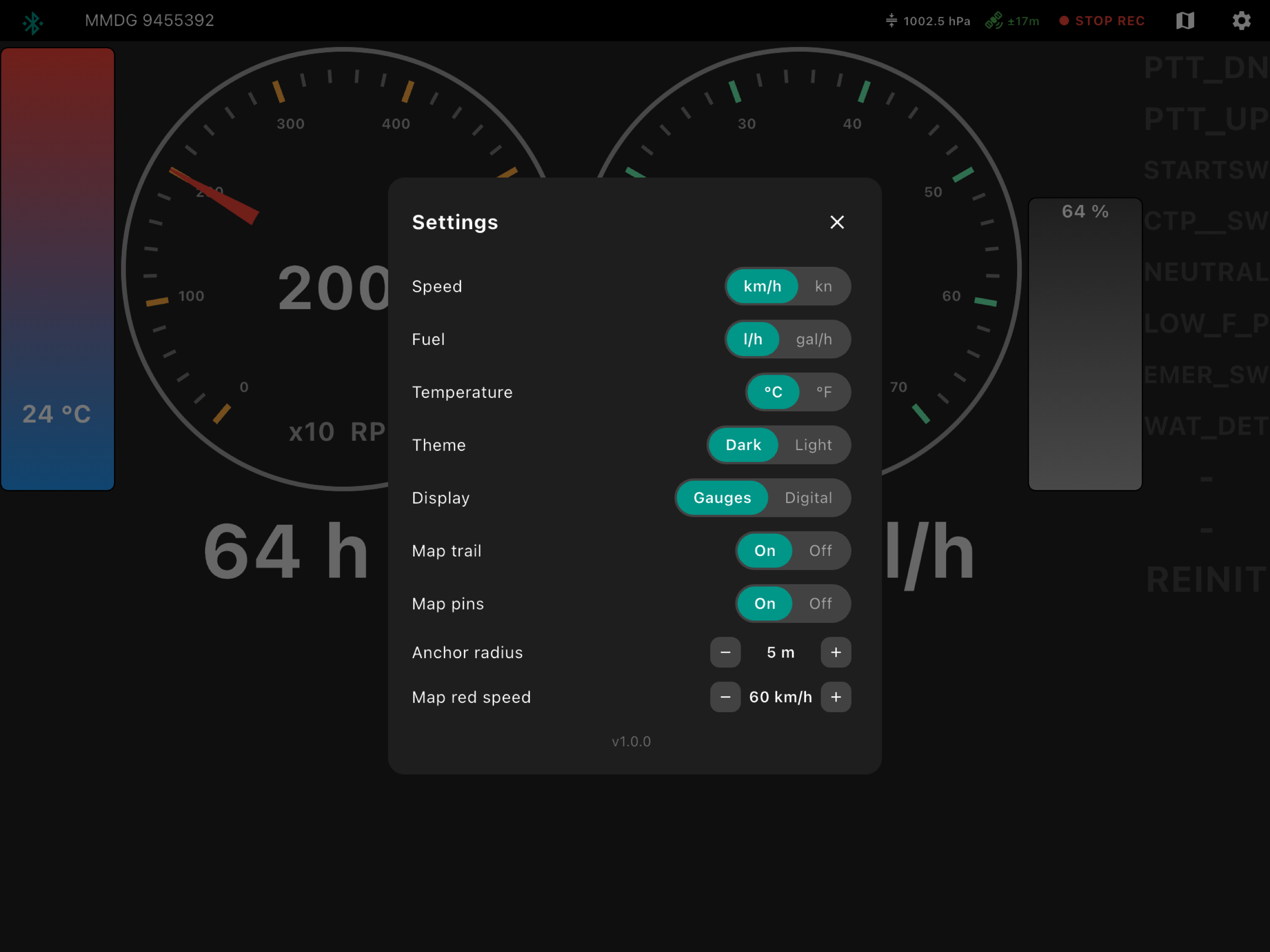
Task: Choose °C temperature unit
Action: (x=773, y=392)
